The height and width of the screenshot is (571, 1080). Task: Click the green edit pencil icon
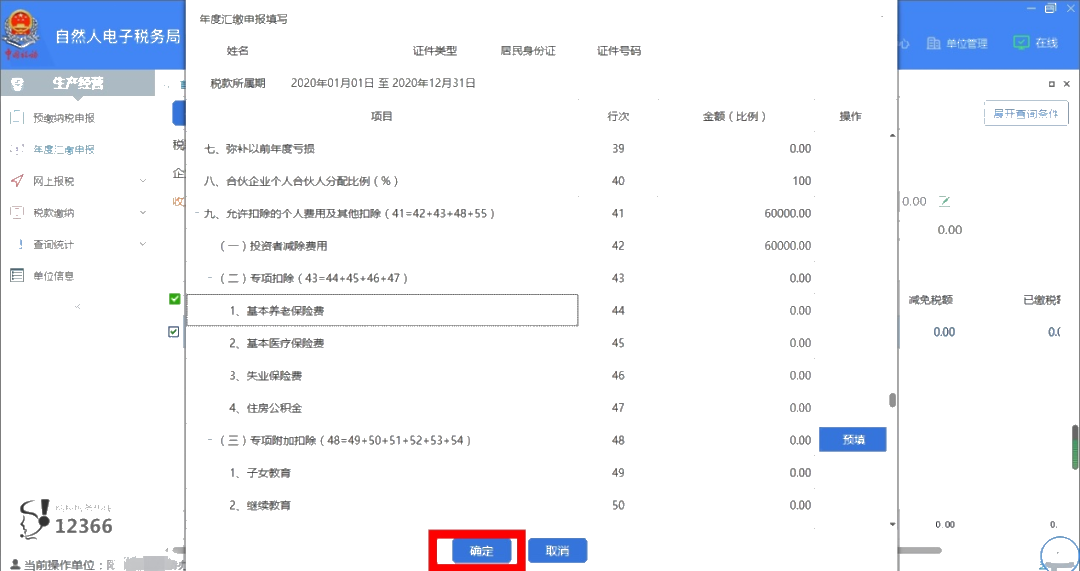[944, 201]
